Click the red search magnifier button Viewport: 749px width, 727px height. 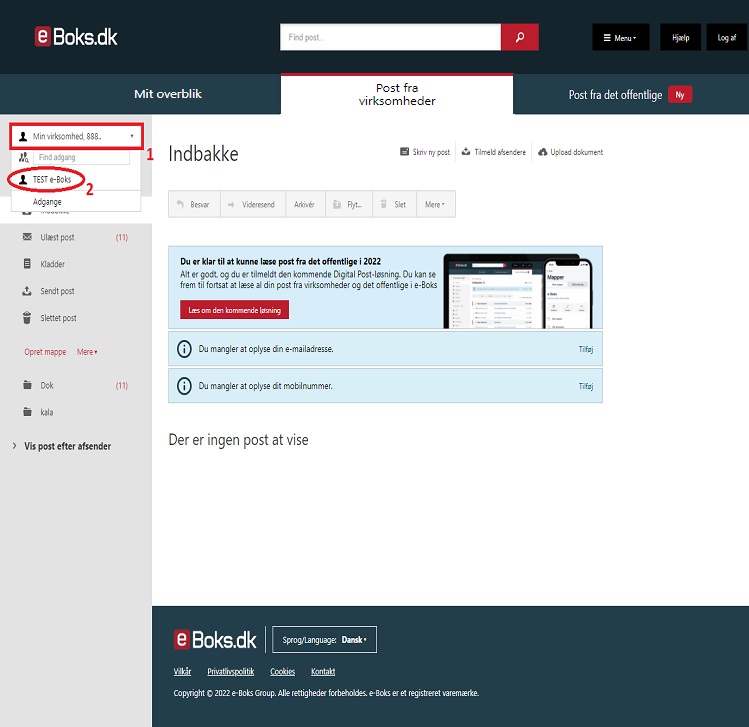pyautogui.click(x=520, y=37)
